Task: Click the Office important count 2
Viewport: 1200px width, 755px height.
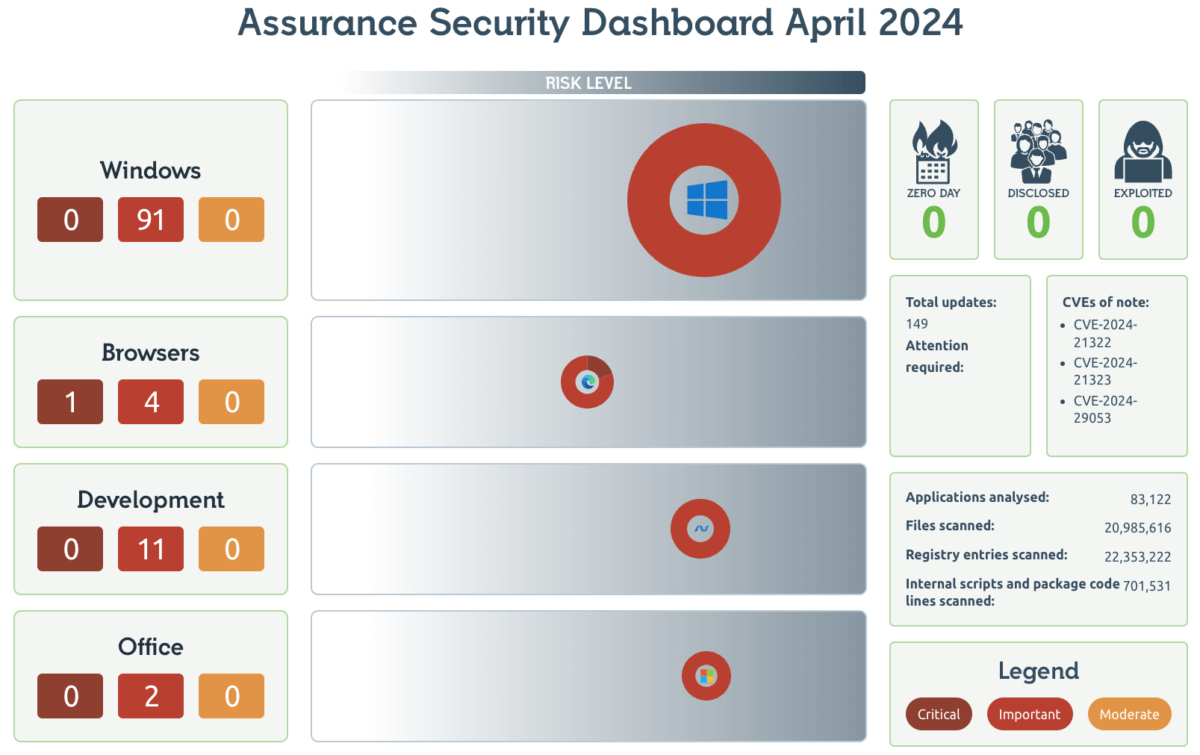Action: tap(150, 696)
